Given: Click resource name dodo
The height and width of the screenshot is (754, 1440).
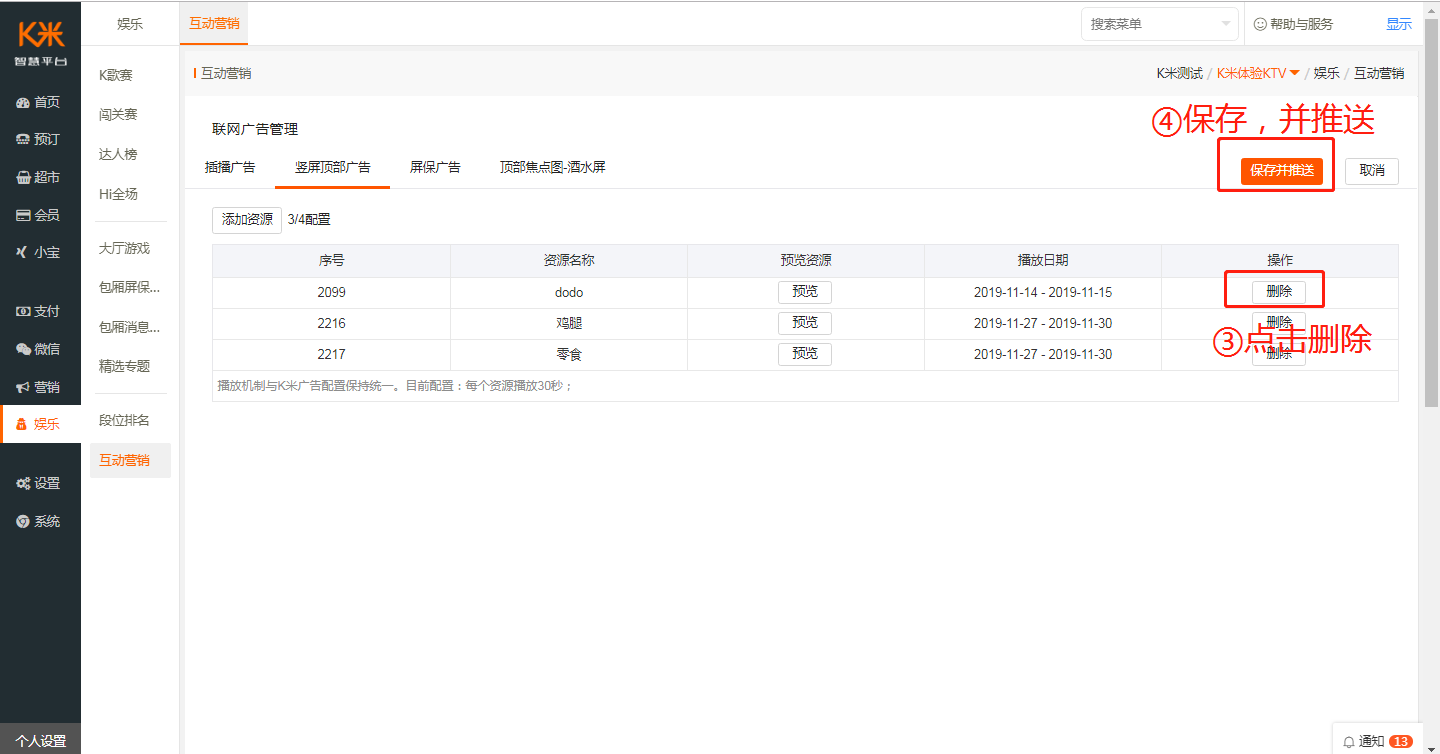Looking at the screenshot, I should [x=569, y=293].
